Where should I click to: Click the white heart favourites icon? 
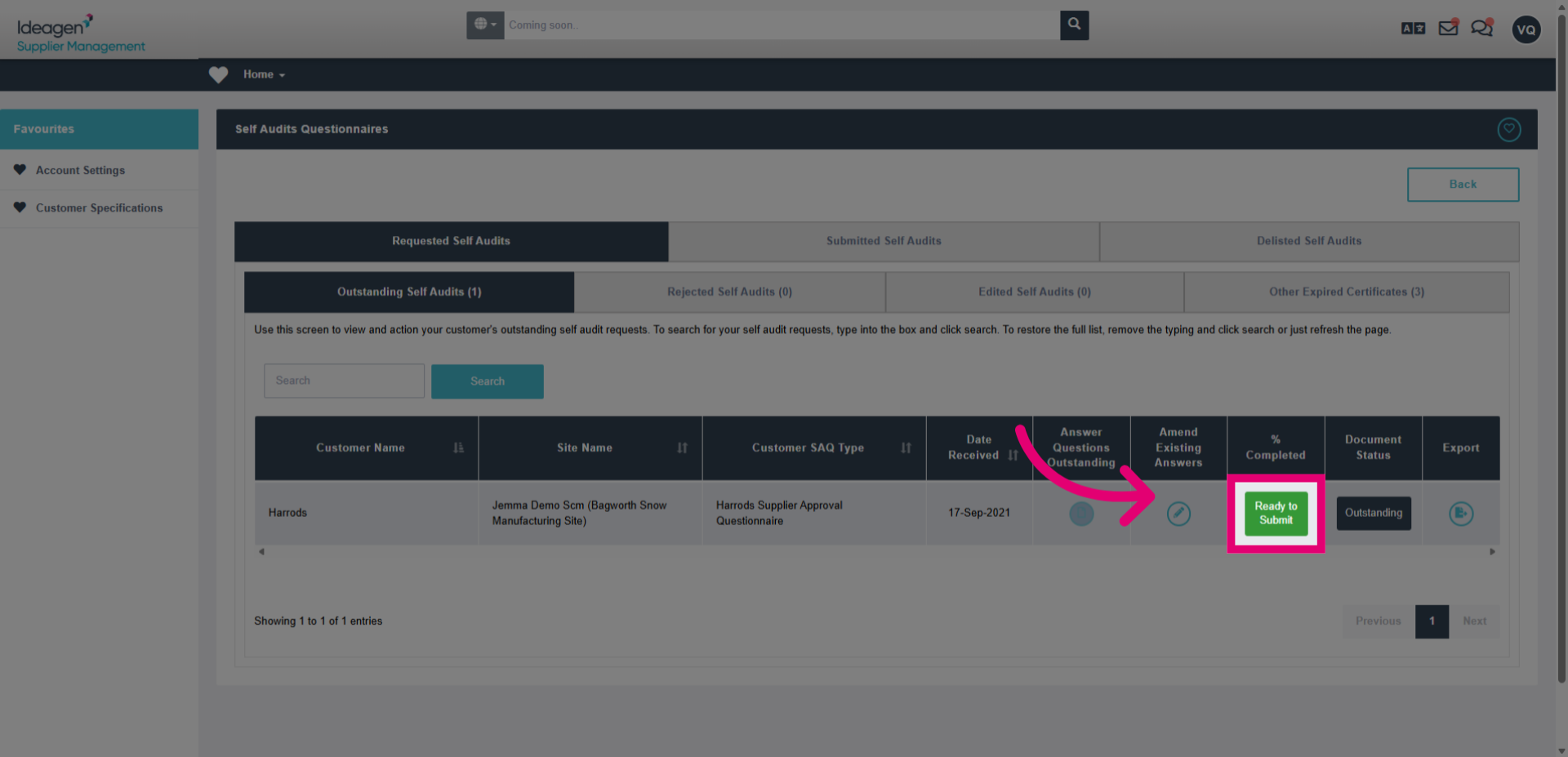click(218, 74)
